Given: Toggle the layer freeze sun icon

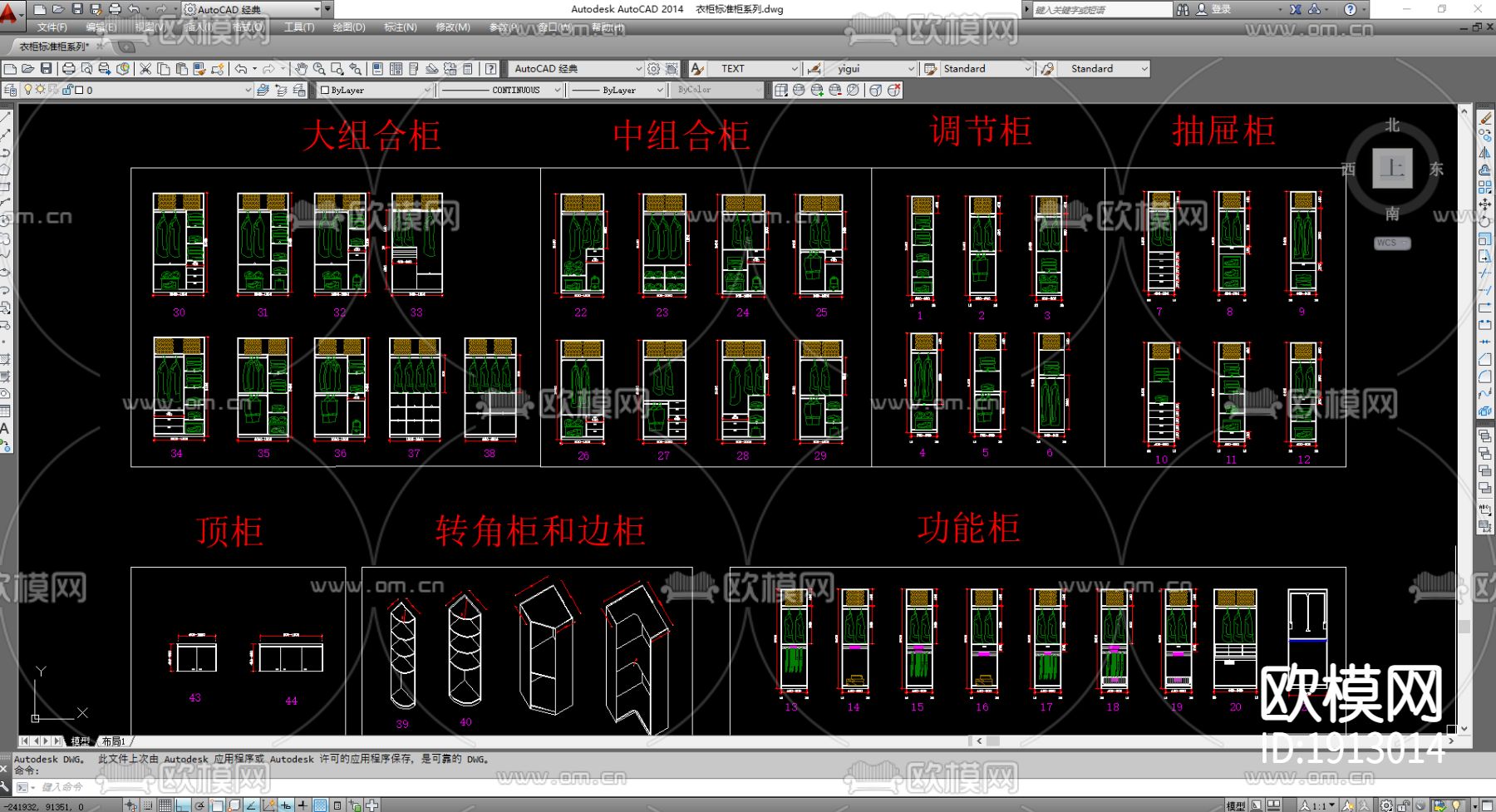Looking at the screenshot, I should pos(39,90).
